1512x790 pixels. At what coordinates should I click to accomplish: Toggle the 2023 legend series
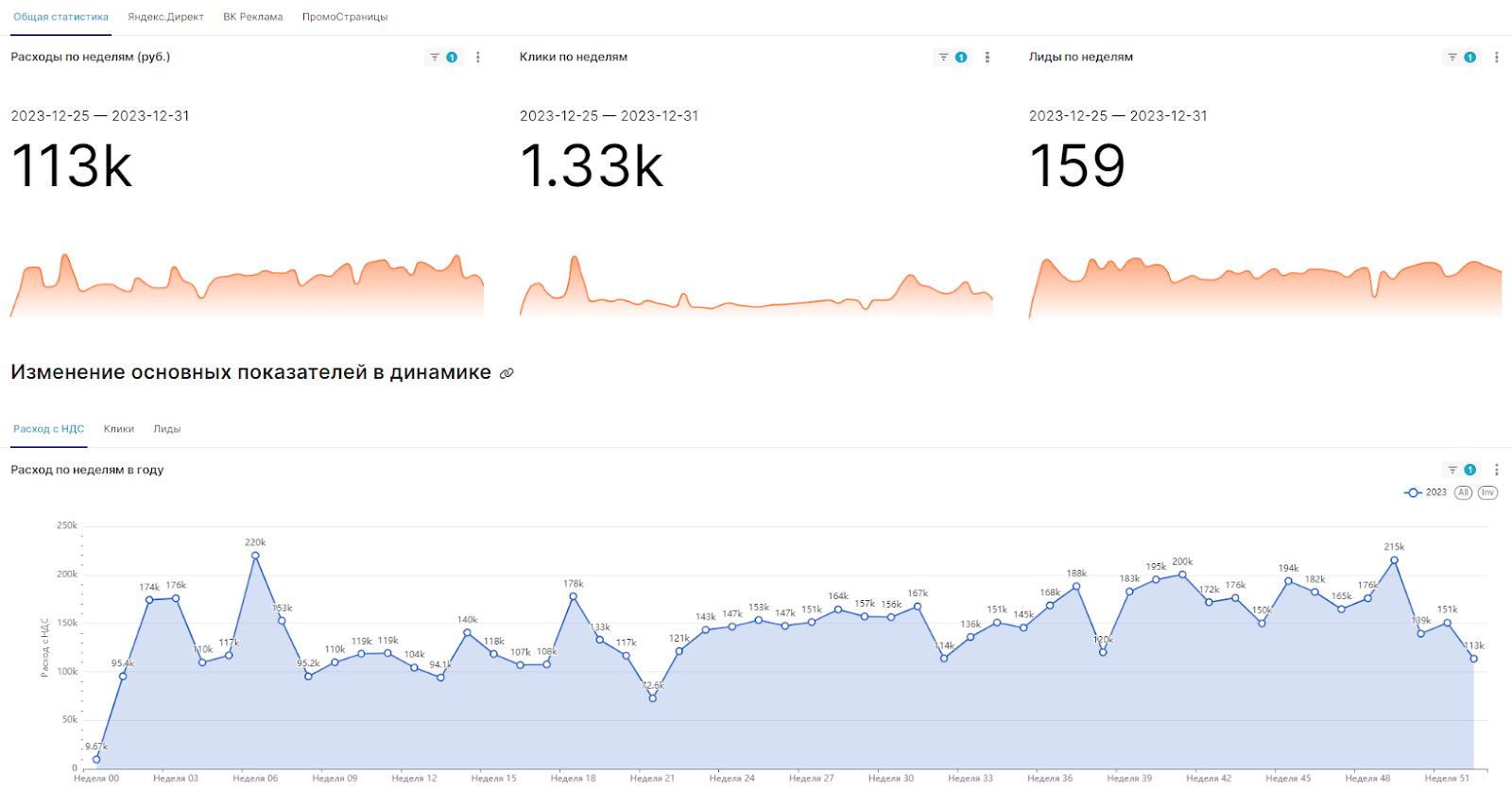pyautogui.click(x=1426, y=492)
